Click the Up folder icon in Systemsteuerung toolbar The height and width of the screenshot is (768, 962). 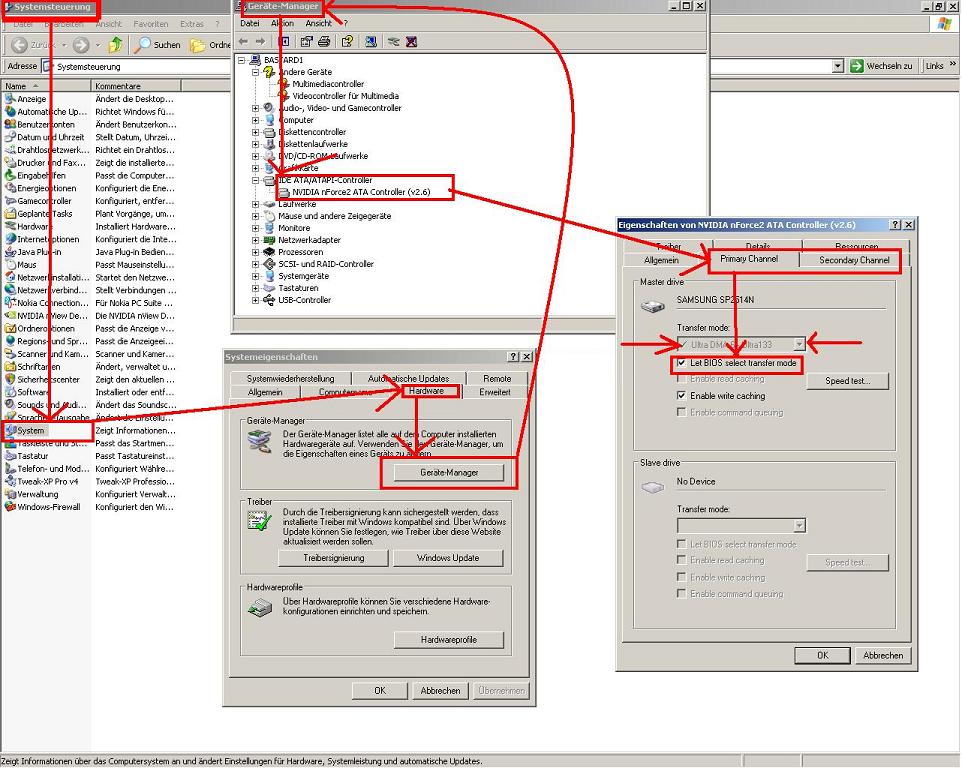115,45
